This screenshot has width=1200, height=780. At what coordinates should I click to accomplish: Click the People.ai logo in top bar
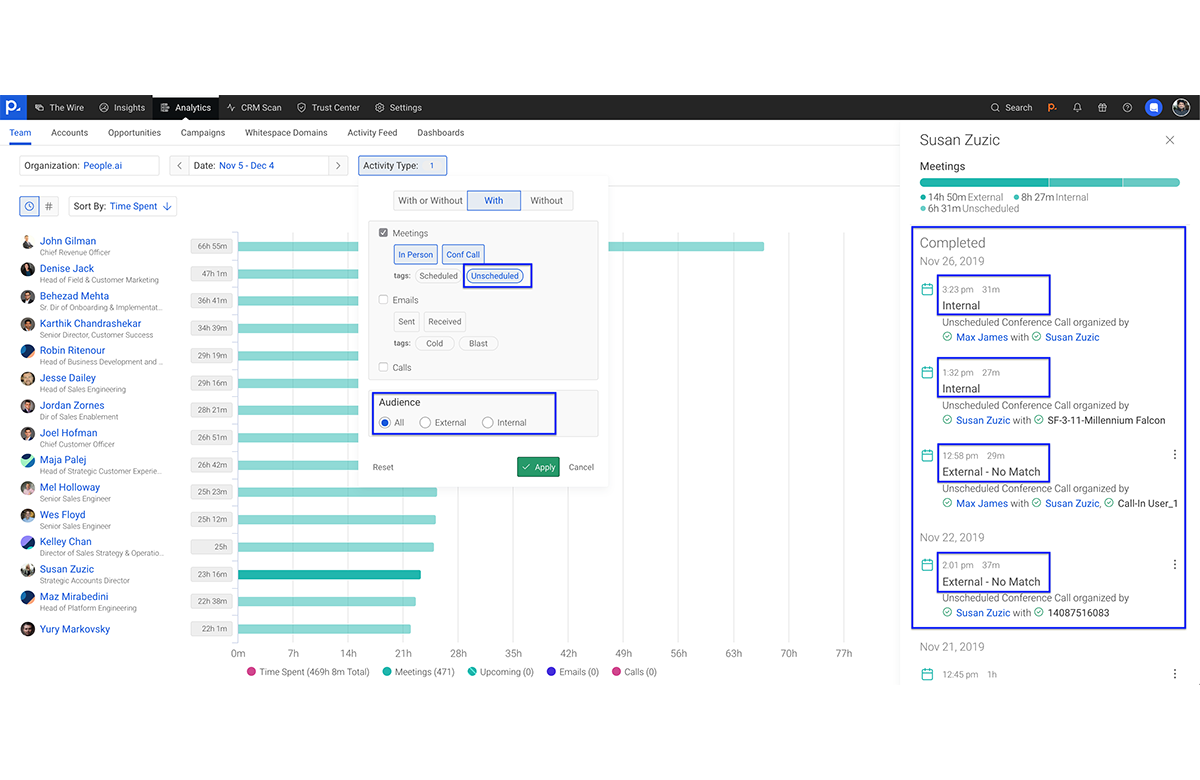[12, 107]
